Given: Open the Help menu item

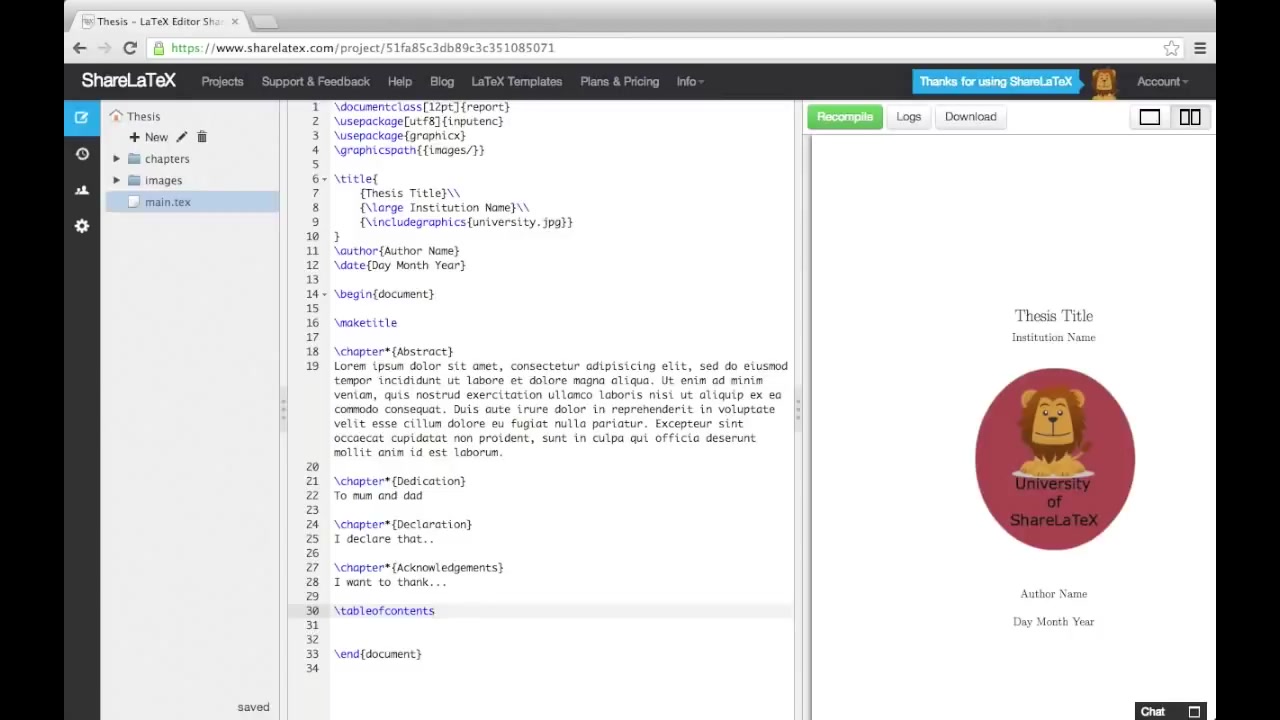Looking at the screenshot, I should click(399, 82).
